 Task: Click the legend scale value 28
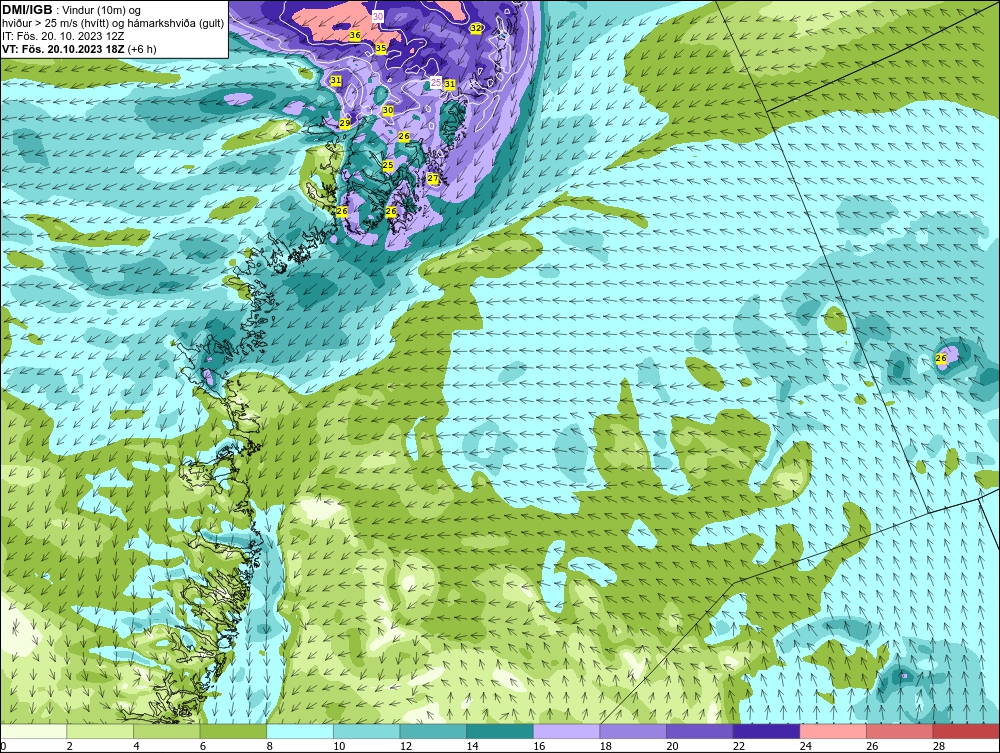(939, 746)
